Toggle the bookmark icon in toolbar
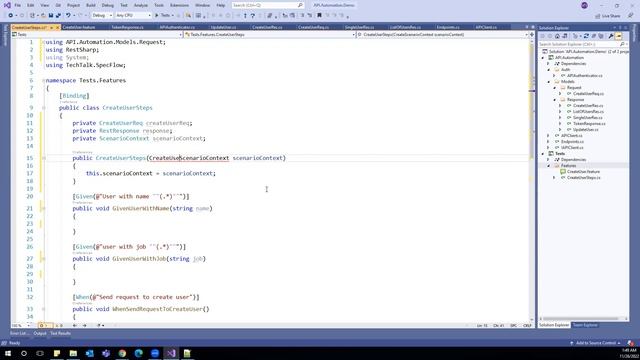The image size is (640, 360). [319, 16]
